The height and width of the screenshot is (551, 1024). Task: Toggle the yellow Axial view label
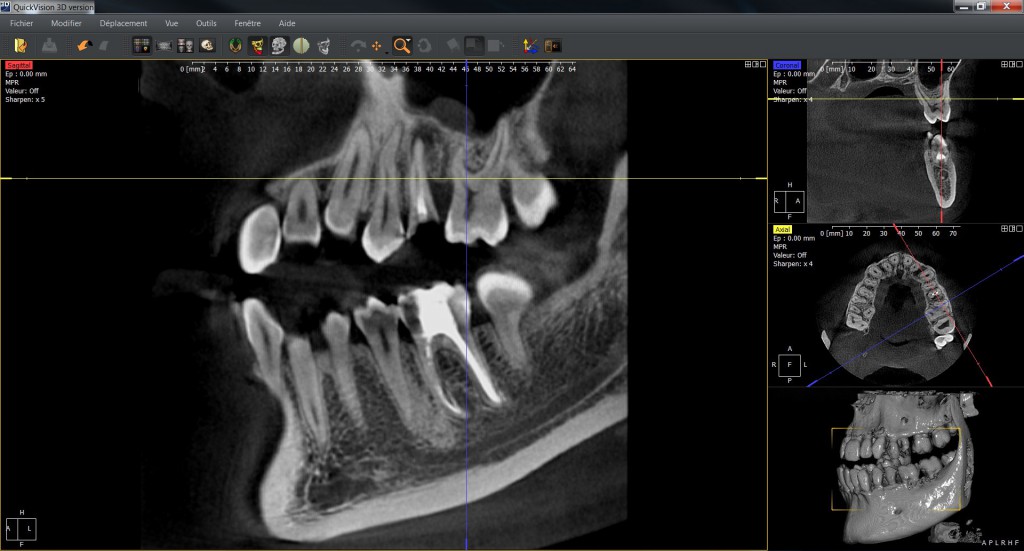click(784, 229)
